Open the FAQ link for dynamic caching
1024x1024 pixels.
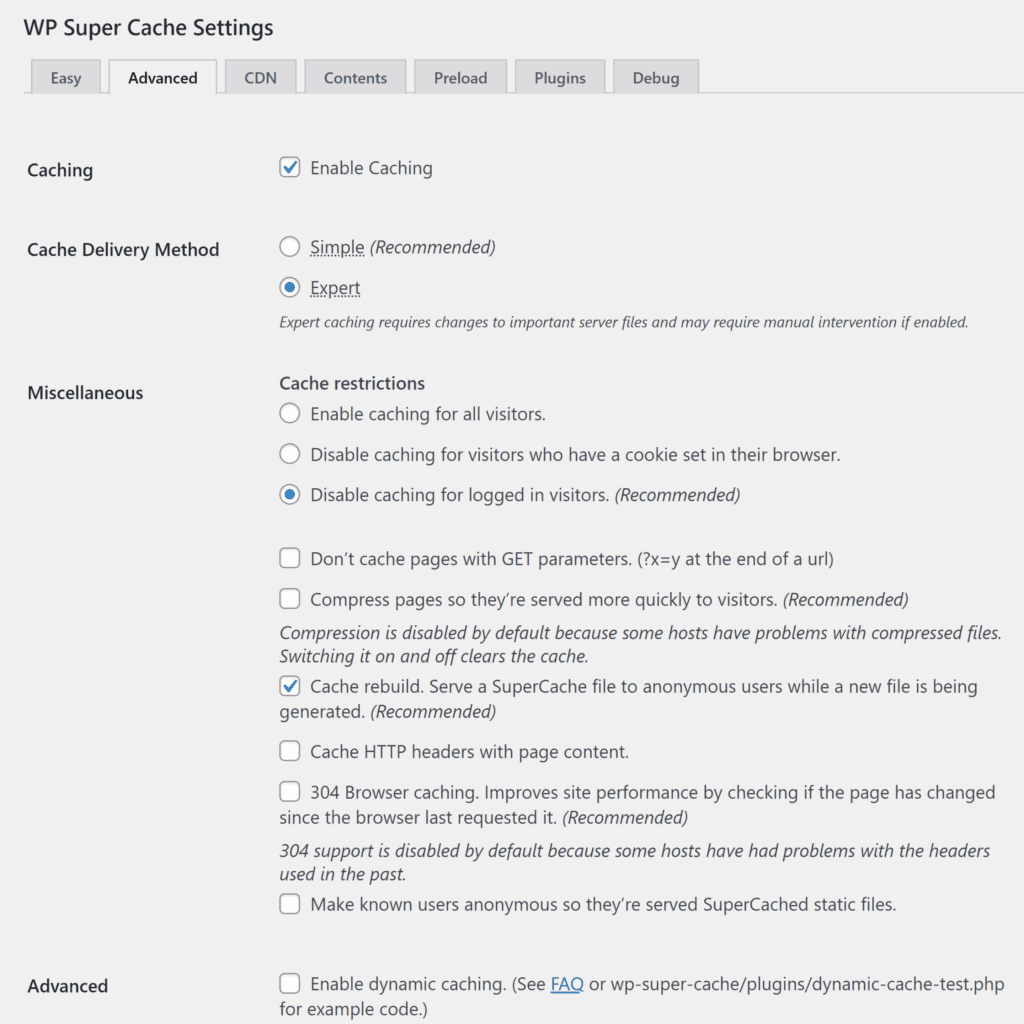tap(567, 985)
